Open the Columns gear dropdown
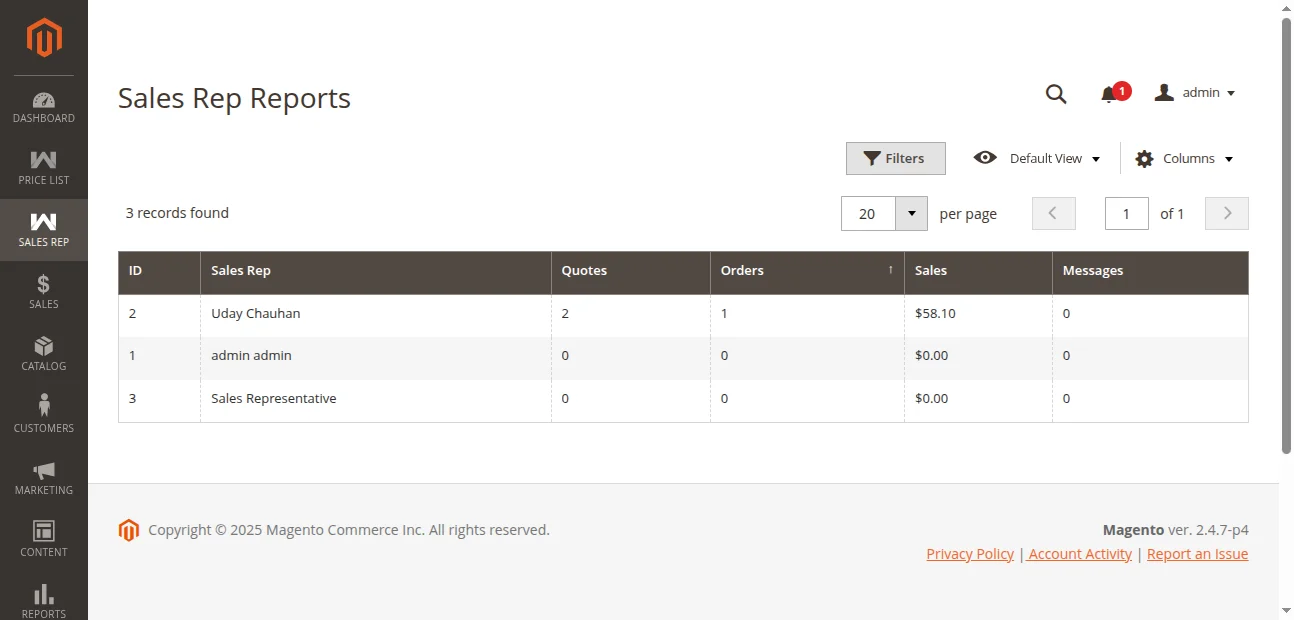This screenshot has width=1294, height=620. pyautogui.click(x=1184, y=158)
